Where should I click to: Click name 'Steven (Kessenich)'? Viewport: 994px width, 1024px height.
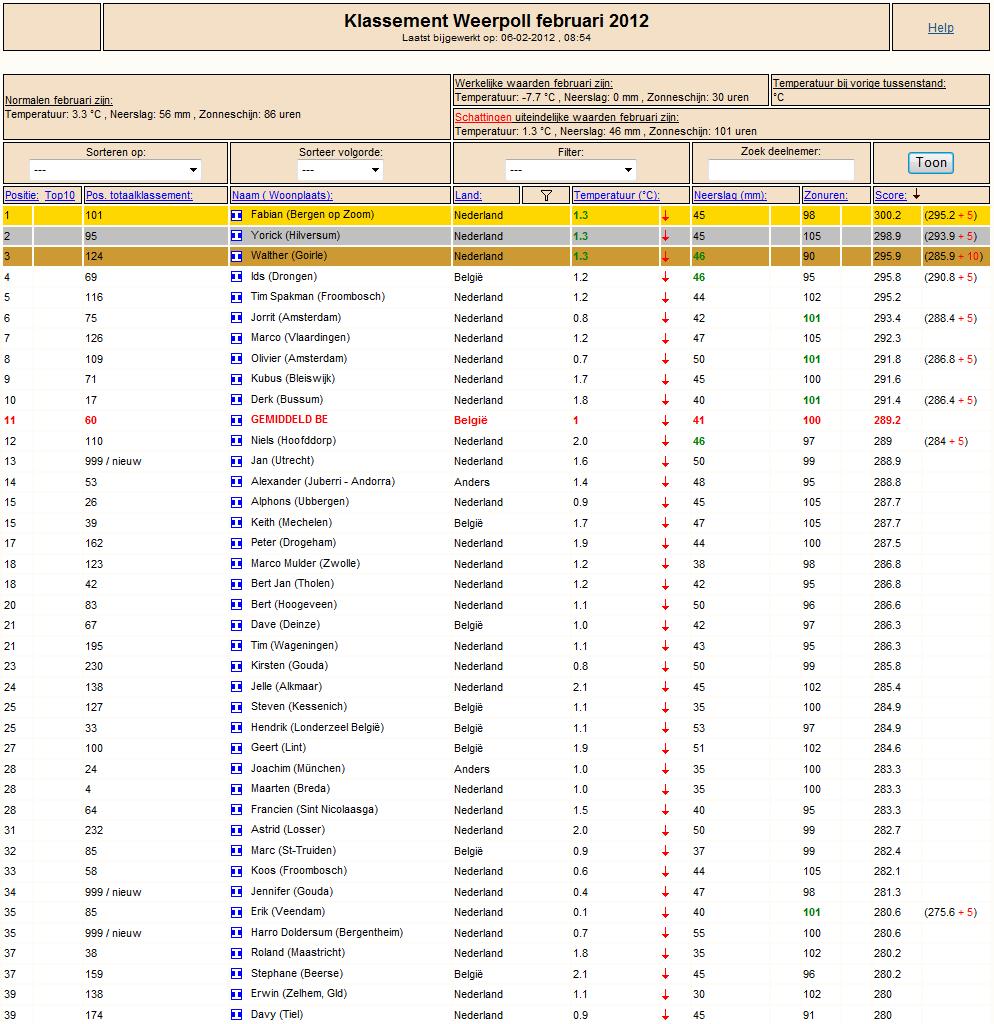click(299, 707)
